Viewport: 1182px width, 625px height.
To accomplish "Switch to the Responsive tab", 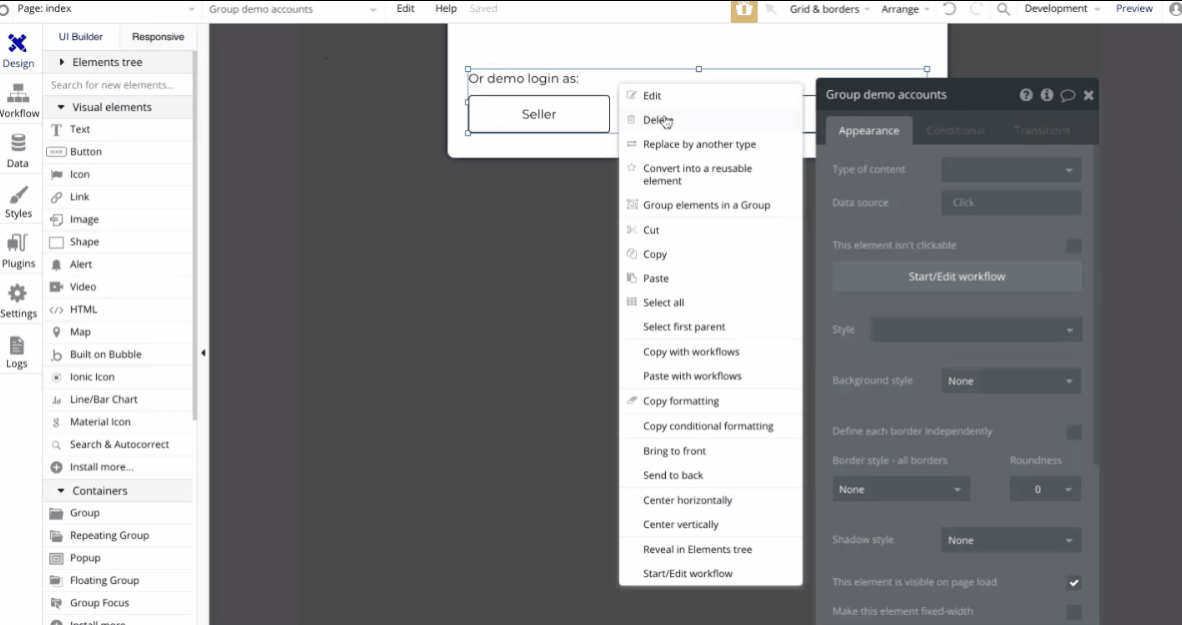I will 158,37.
